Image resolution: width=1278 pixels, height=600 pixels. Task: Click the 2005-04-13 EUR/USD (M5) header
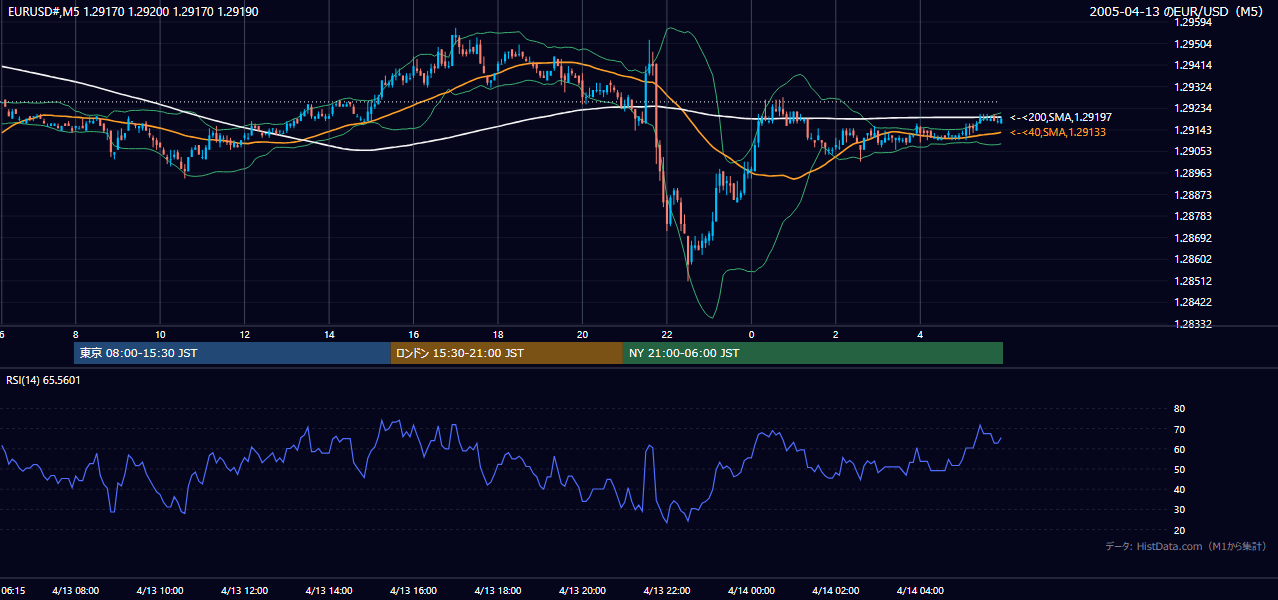click(x=1178, y=12)
